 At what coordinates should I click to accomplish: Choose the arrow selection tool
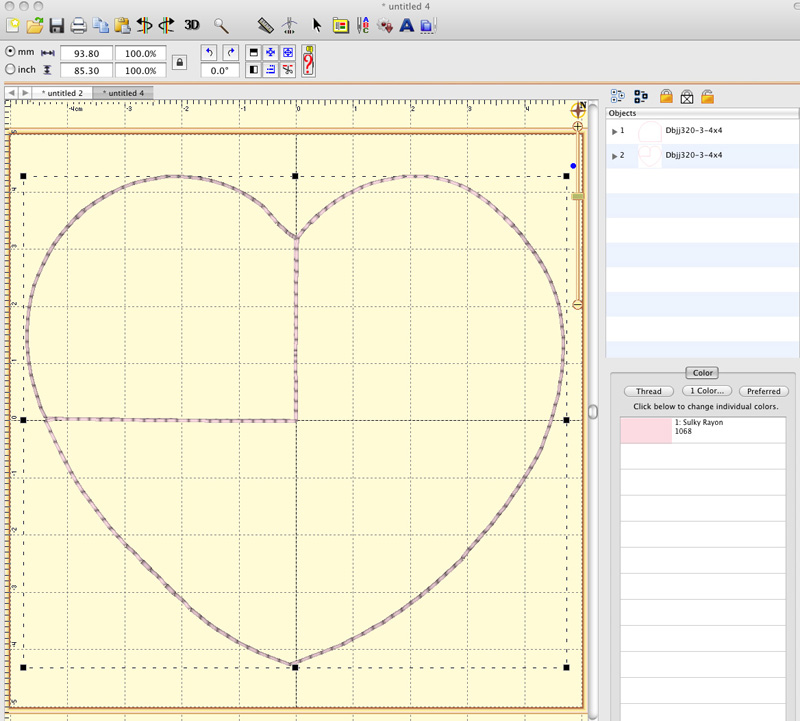(317, 26)
